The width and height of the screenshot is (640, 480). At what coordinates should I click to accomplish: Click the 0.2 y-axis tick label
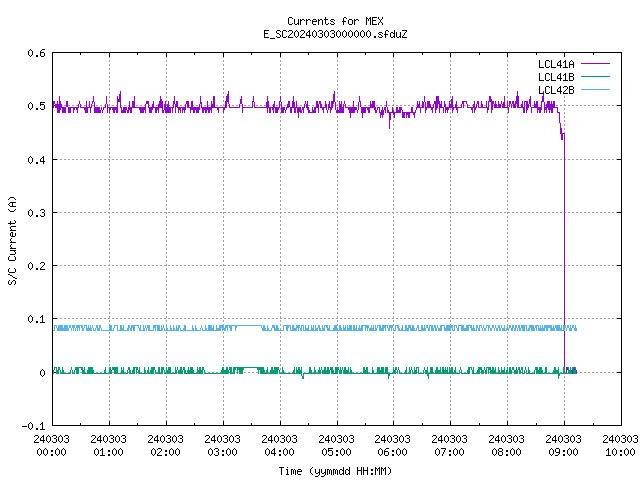pyautogui.click(x=36, y=266)
